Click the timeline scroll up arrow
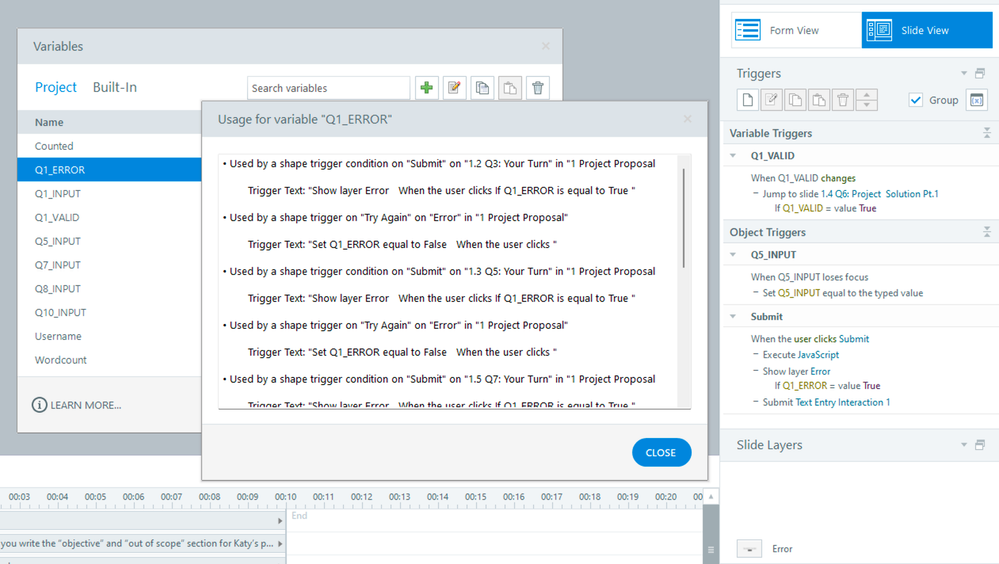Viewport: 999px width, 564px height. (x=711, y=496)
